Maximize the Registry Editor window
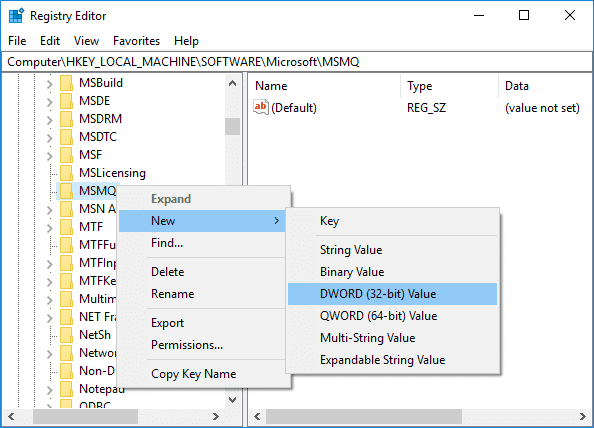Screen dimensions: 594x428 pyautogui.click(x=524, y=16)
